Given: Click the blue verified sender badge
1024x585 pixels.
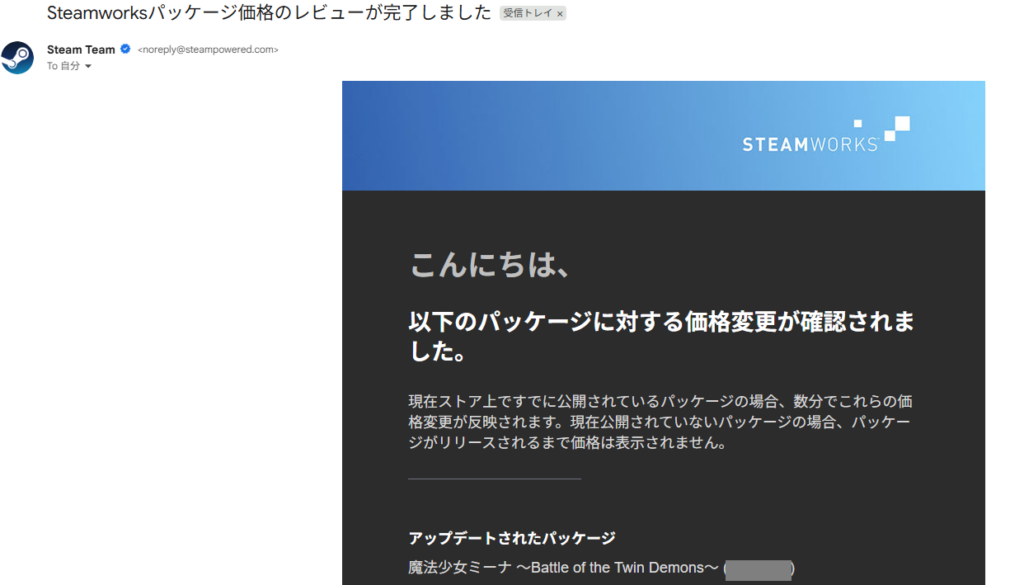Looking at the screenshot, I should 126,50.
